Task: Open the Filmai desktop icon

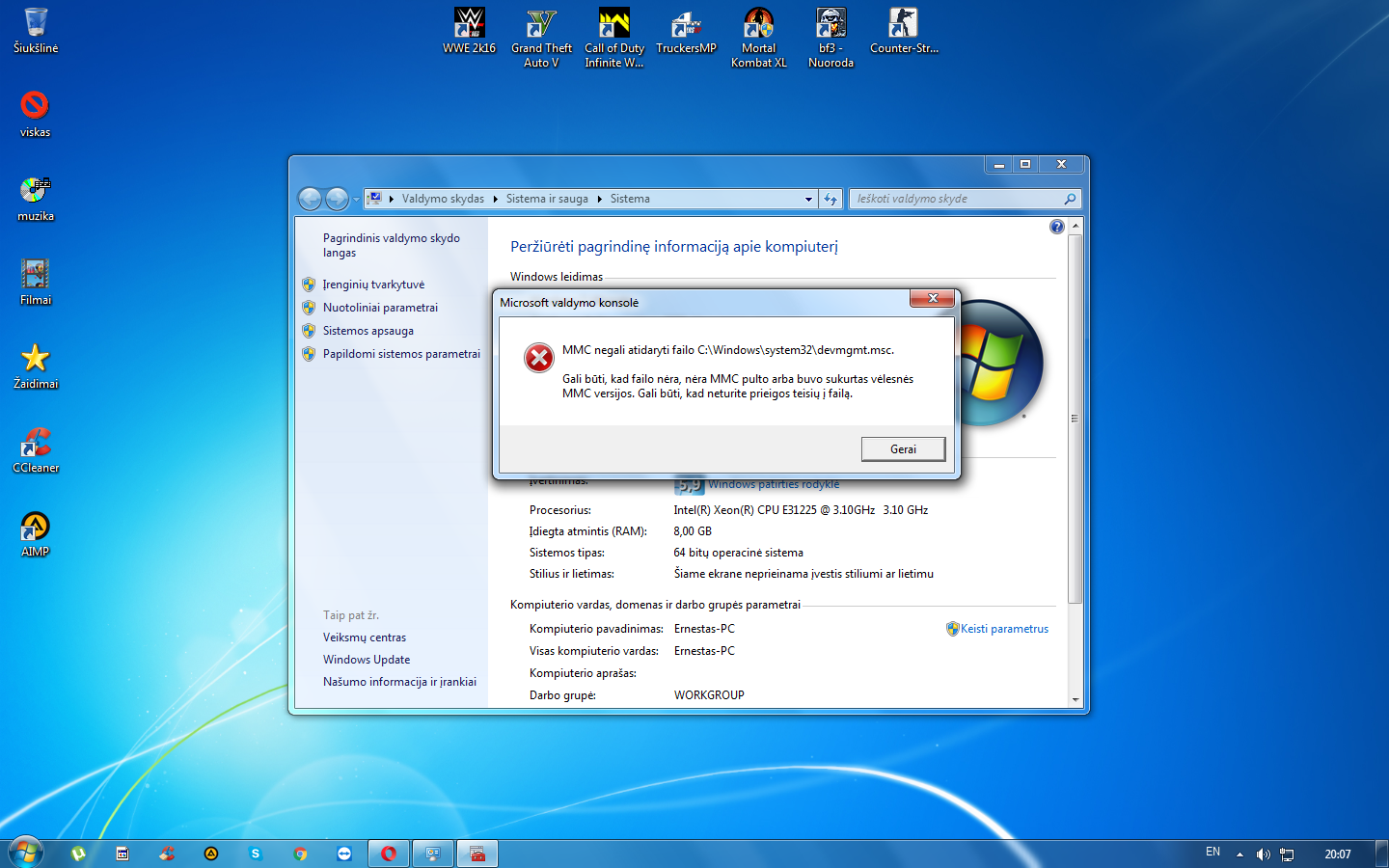Action: click(x=35, y=282)
